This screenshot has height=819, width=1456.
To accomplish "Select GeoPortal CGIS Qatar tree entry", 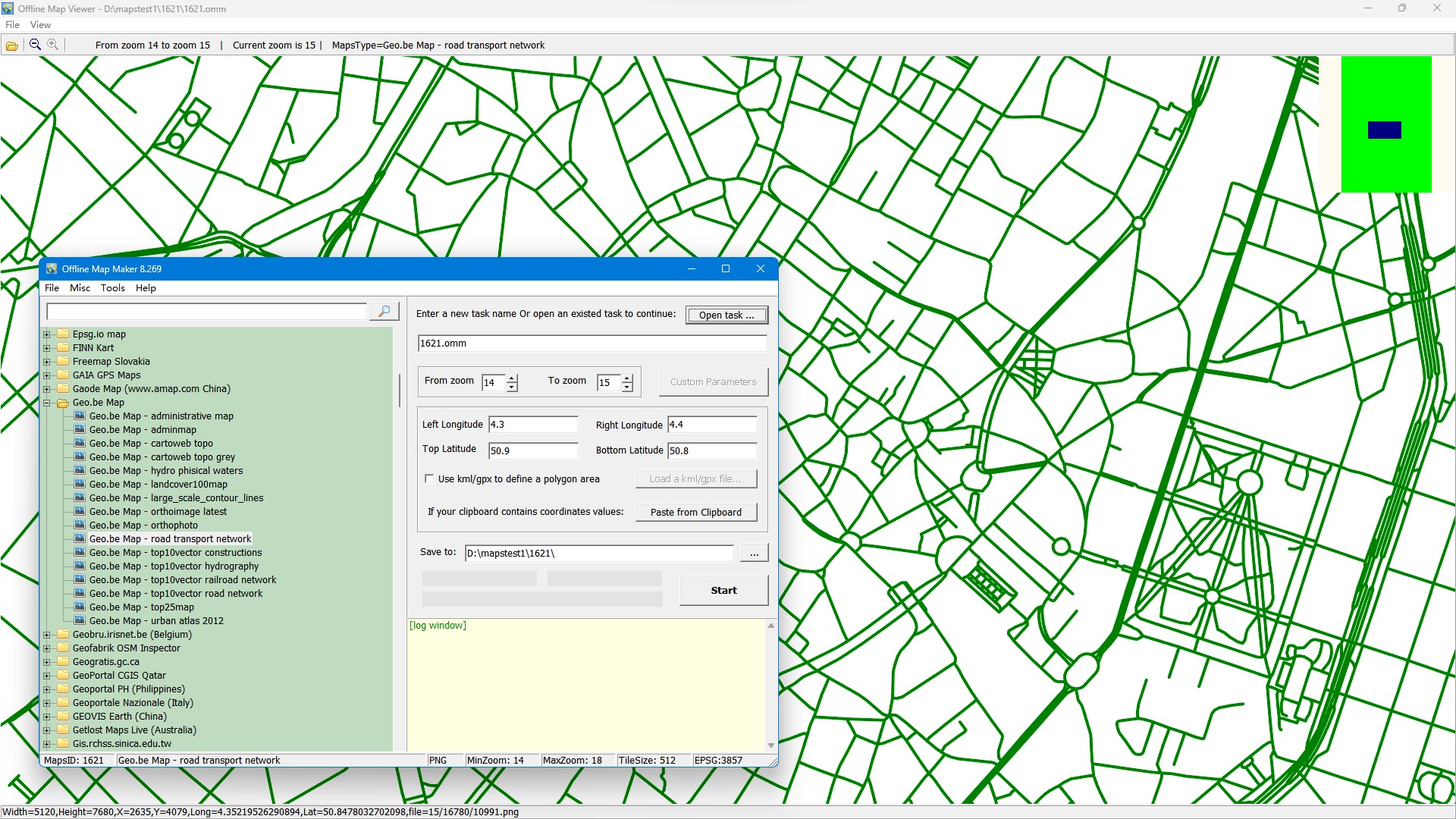I will tap(119, 676).
